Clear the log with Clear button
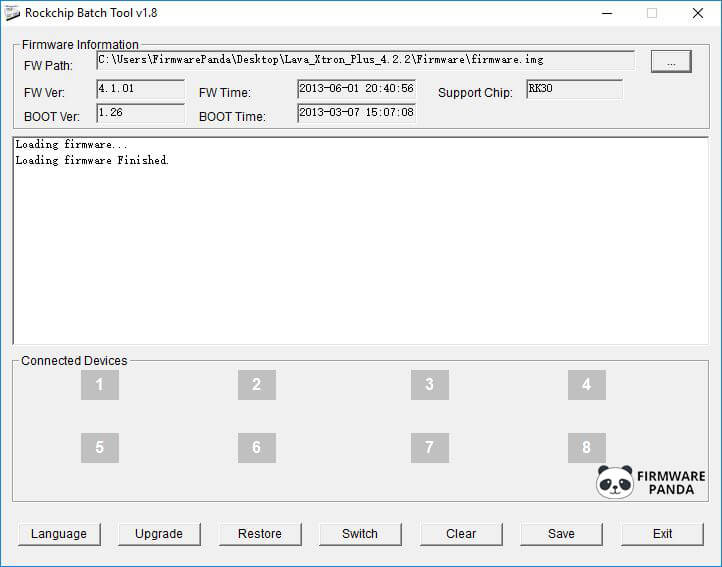 [x=461, y=534]
